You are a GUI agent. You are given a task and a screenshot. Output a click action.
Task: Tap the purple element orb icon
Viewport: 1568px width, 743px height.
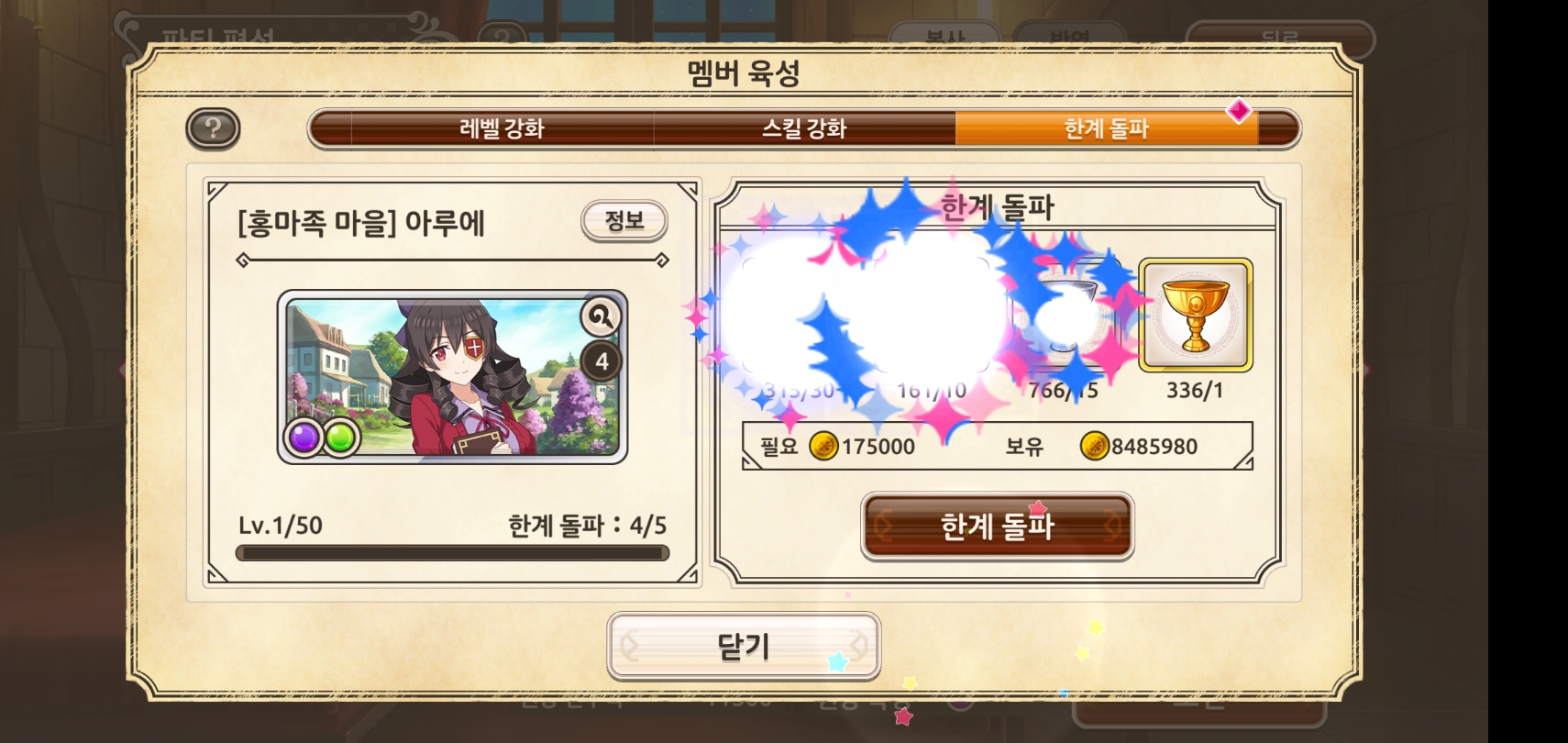304,438
